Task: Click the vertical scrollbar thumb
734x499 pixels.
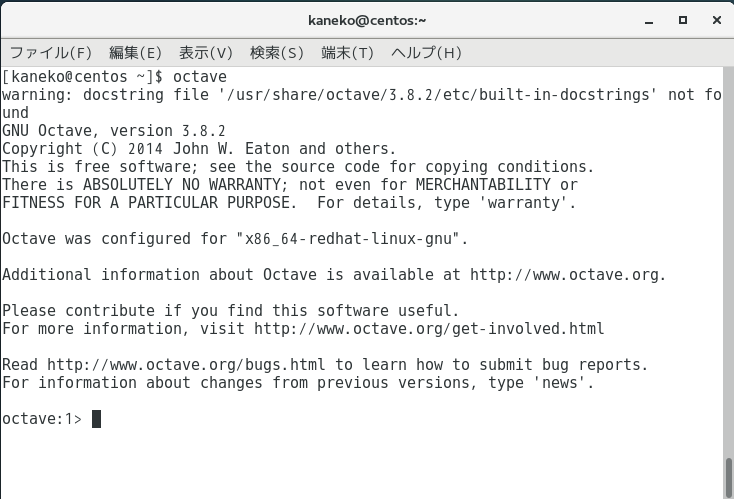Action: (x=728, y=477)
